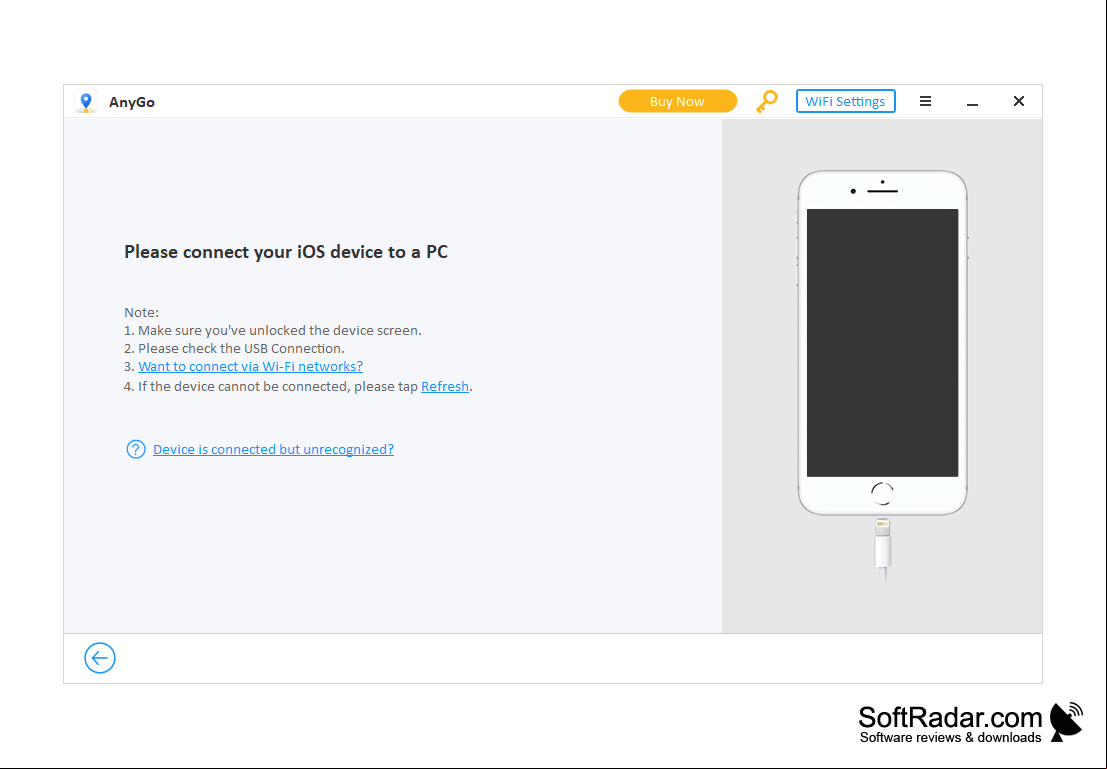1107x769 pixels.
Task: Open the hamburger menu
Action: pos(926,102)
